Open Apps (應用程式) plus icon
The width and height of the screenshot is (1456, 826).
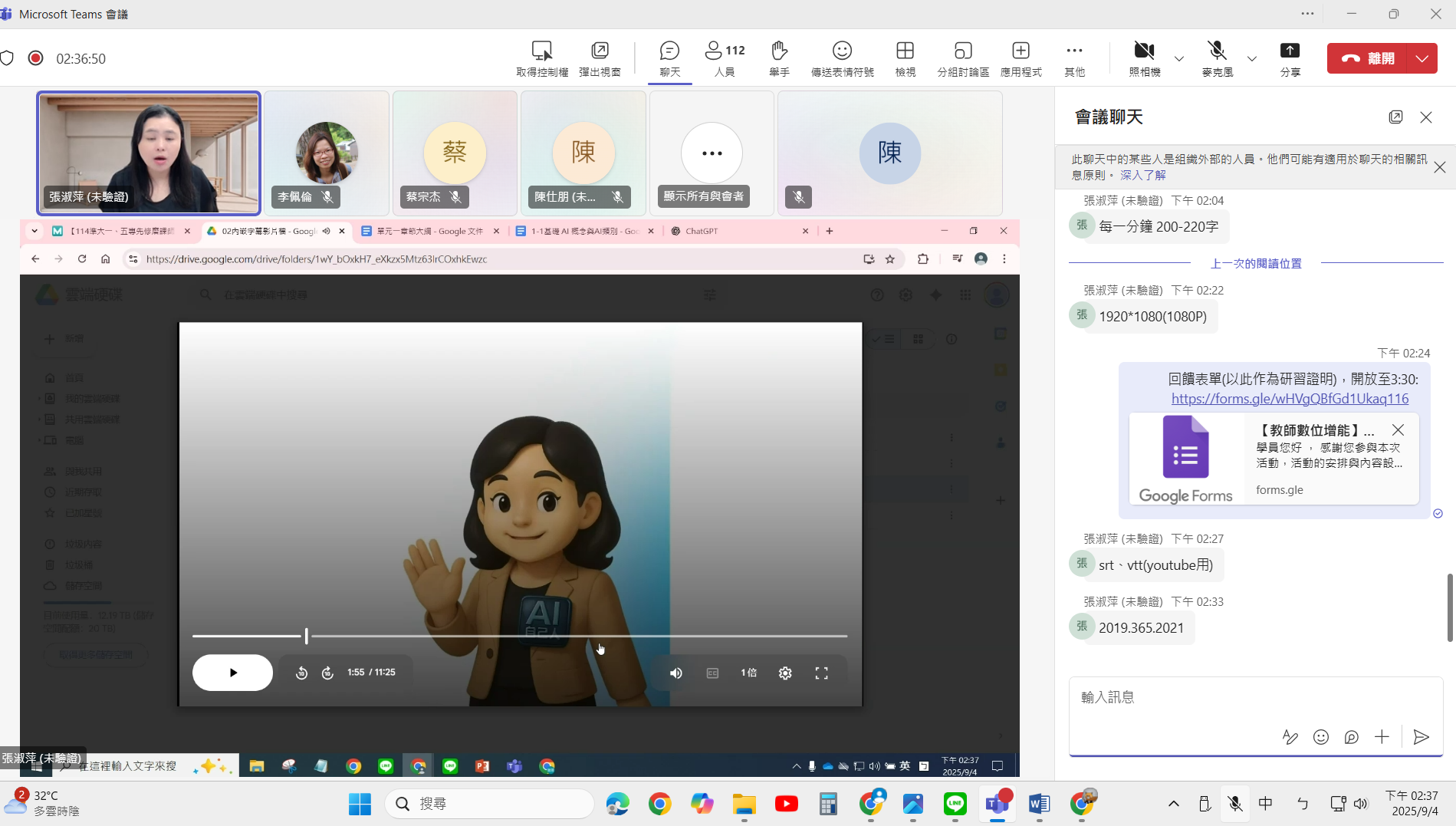(1021, 51)
